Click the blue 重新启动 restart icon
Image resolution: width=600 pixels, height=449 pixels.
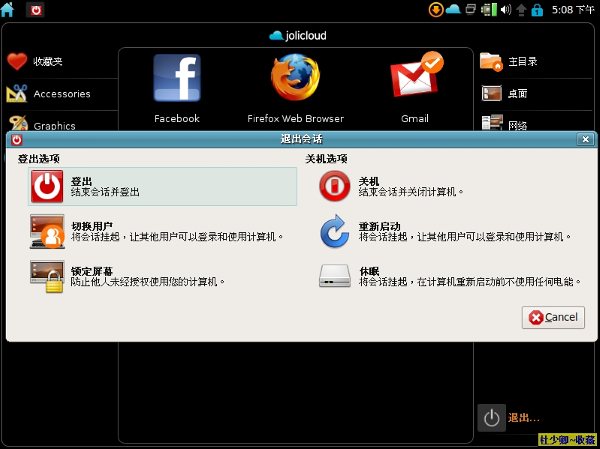click(334, 232)
